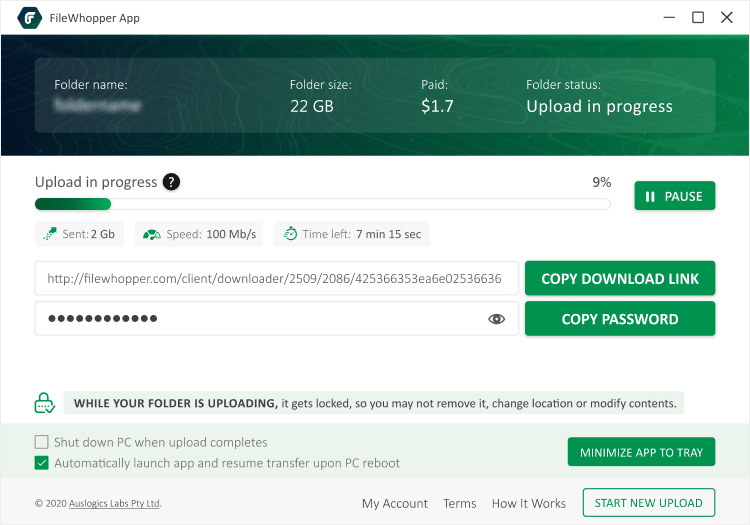Go to My Account
750x525 pixels.
(395, 503)
